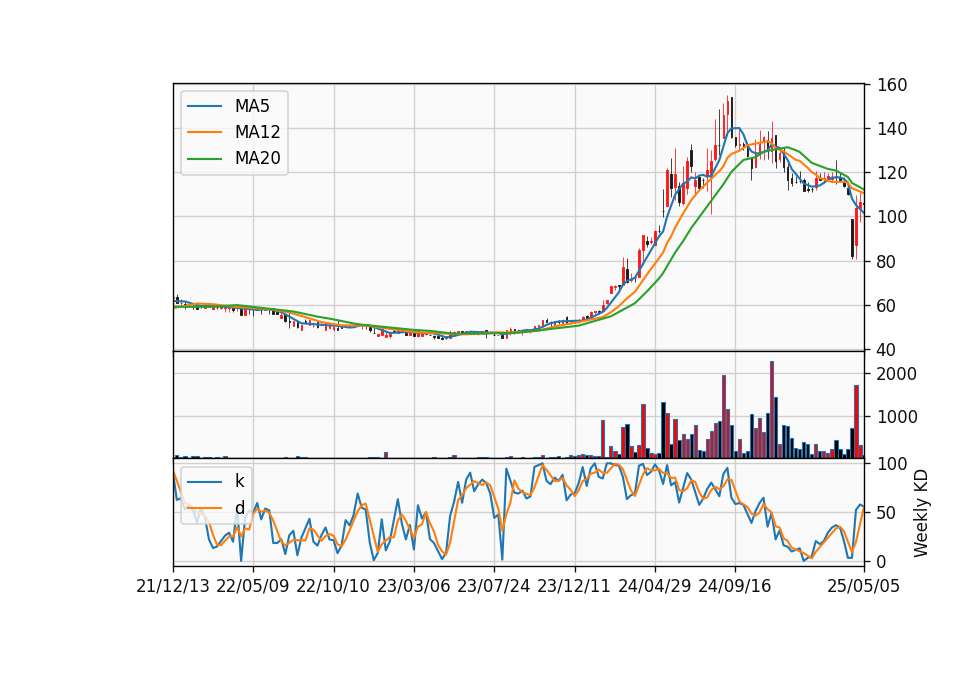
Task: Click the 160 price axis label
Action: (892, 85)
